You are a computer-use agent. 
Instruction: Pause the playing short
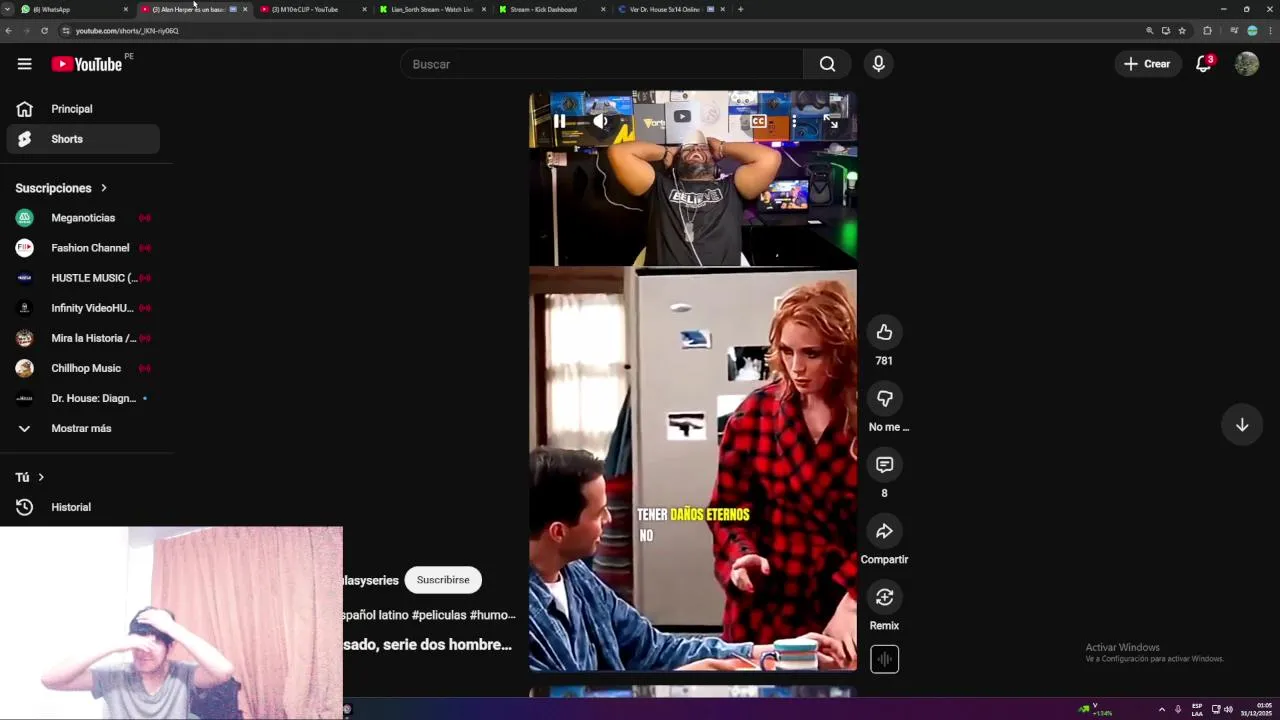[x=559, y=121]
